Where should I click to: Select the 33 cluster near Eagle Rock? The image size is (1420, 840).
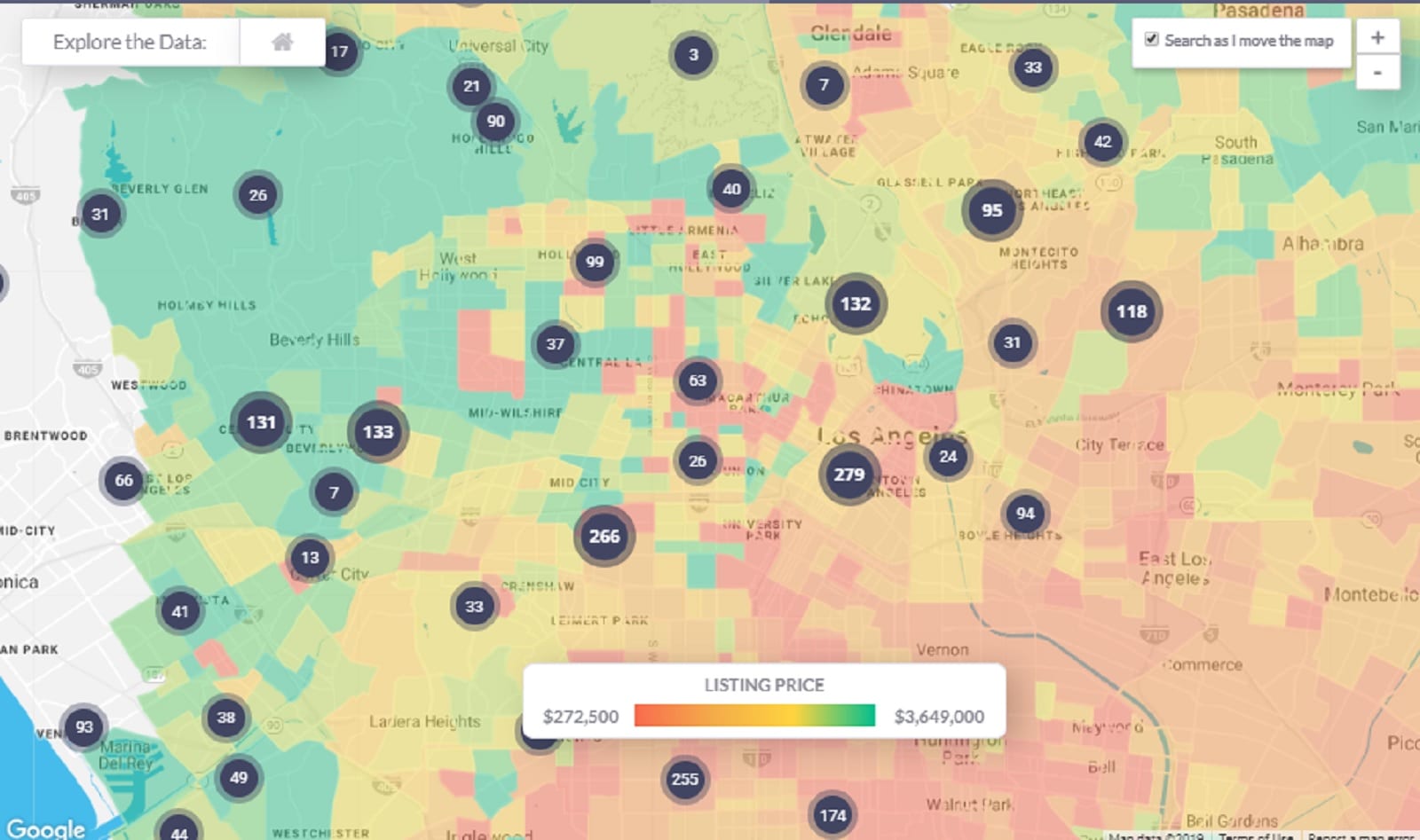1032,67
